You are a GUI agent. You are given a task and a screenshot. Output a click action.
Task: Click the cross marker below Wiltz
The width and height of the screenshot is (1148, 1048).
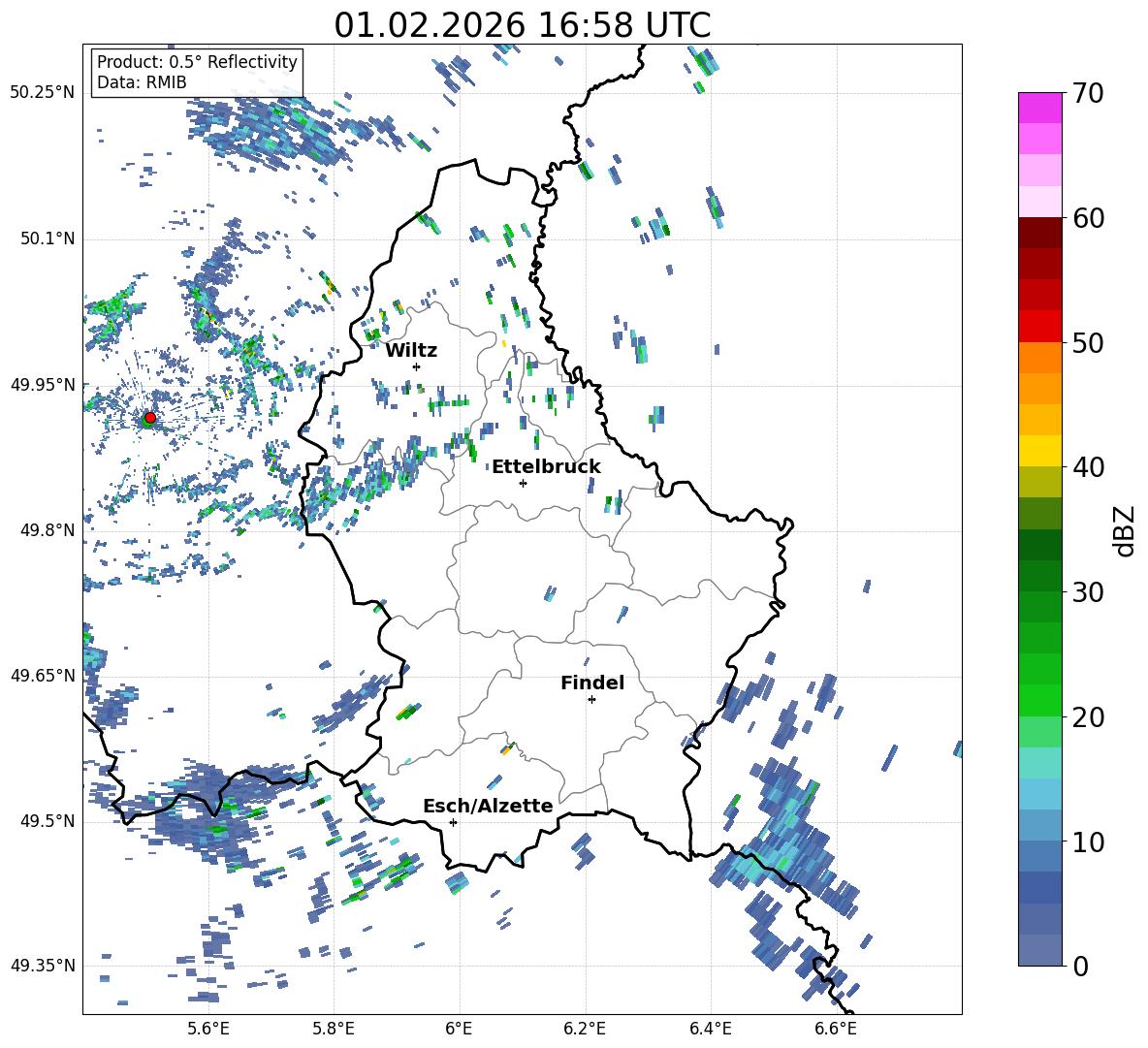[416, 366]
